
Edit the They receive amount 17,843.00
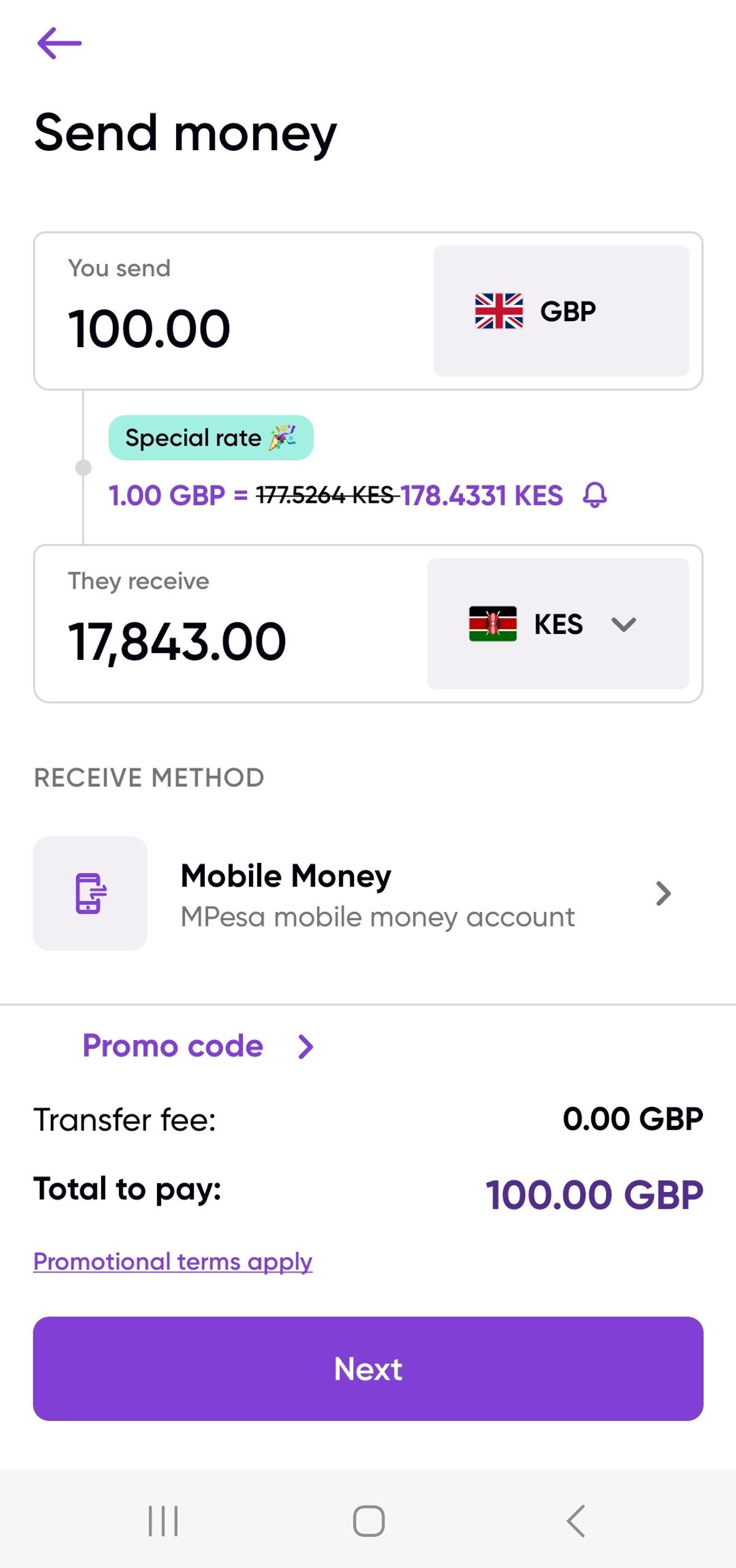[x=177, y=641]
